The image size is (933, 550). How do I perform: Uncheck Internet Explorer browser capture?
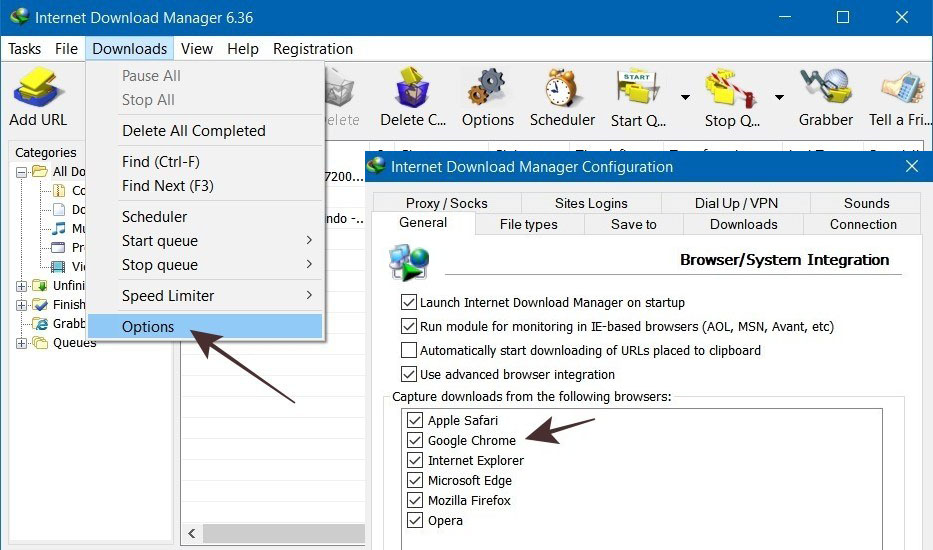(x=415, y=460)
